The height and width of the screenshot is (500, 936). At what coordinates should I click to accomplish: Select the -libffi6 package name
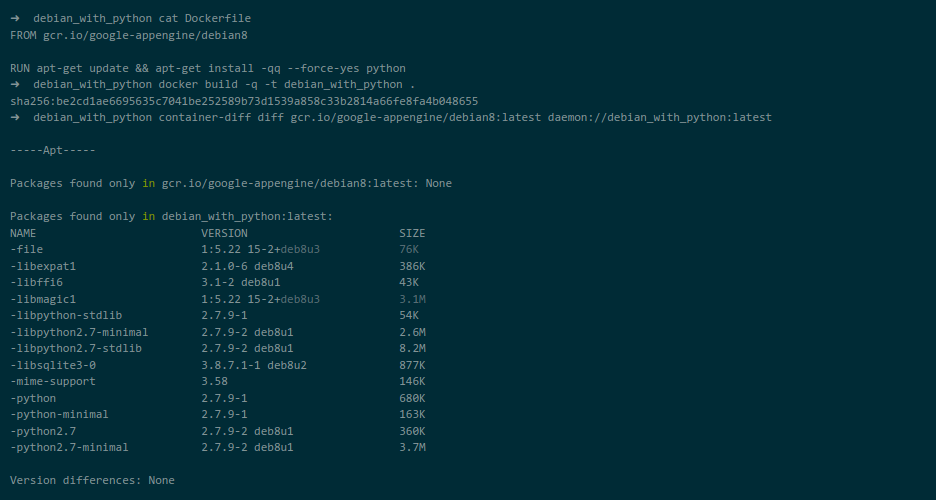pyautogui.click(x=36, y=282)
